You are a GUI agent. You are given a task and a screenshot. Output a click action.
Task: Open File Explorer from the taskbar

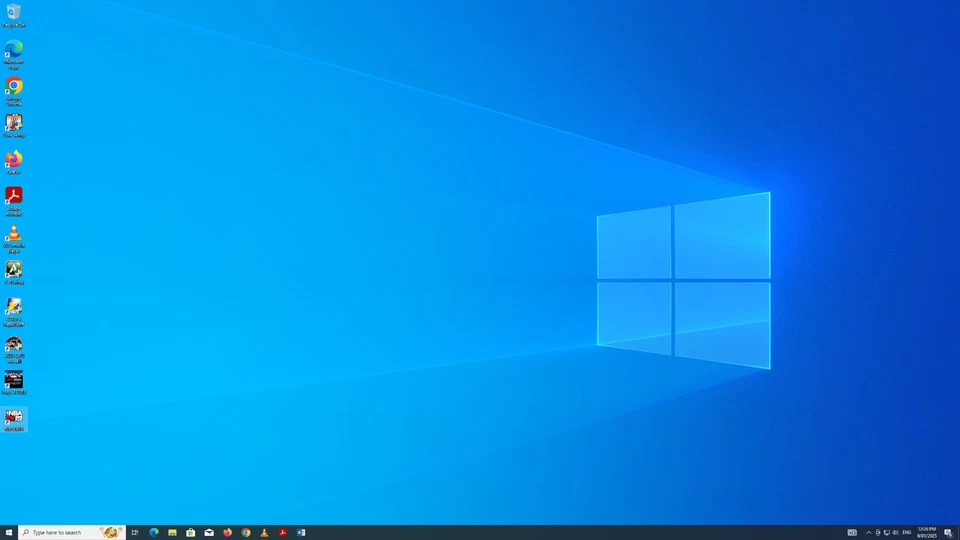[x=172, y=533]
